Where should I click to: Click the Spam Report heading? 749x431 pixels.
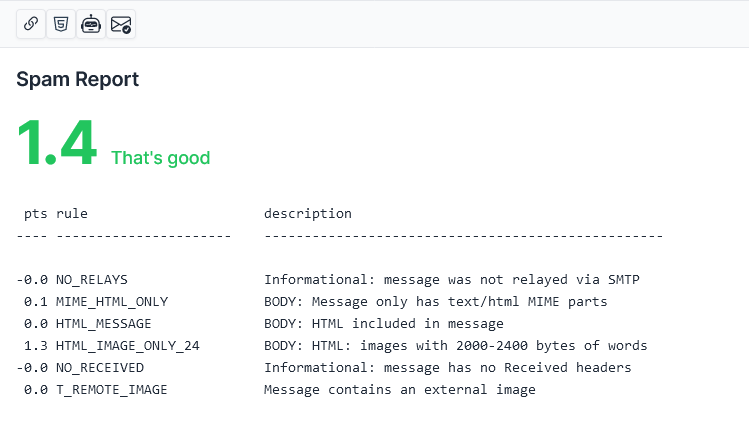pyautogui.click(x=77, y=79)
